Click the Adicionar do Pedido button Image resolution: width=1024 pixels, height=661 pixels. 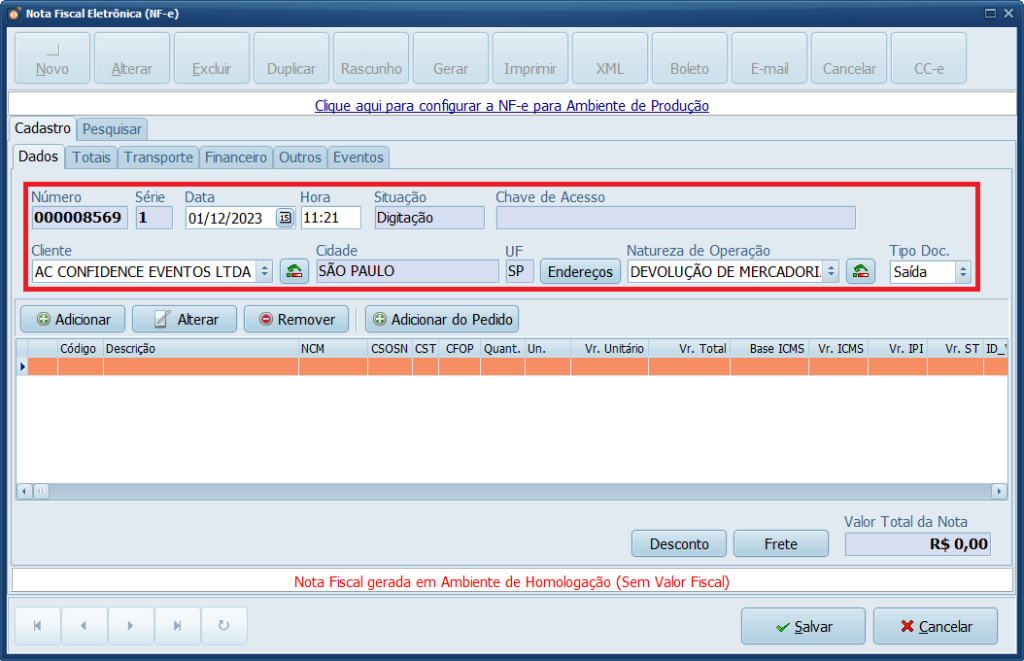tap(442, 319)
